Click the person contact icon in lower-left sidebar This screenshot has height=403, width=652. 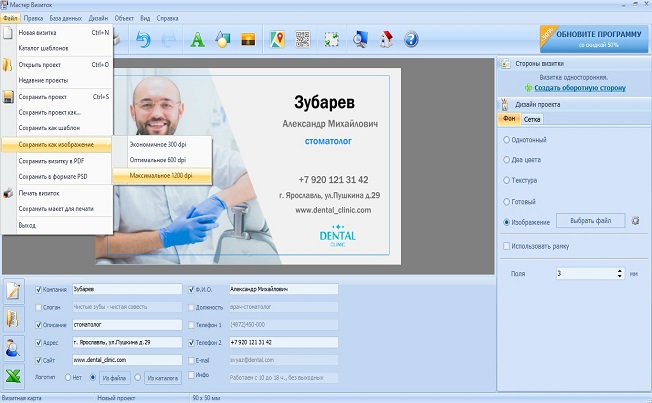12,348
